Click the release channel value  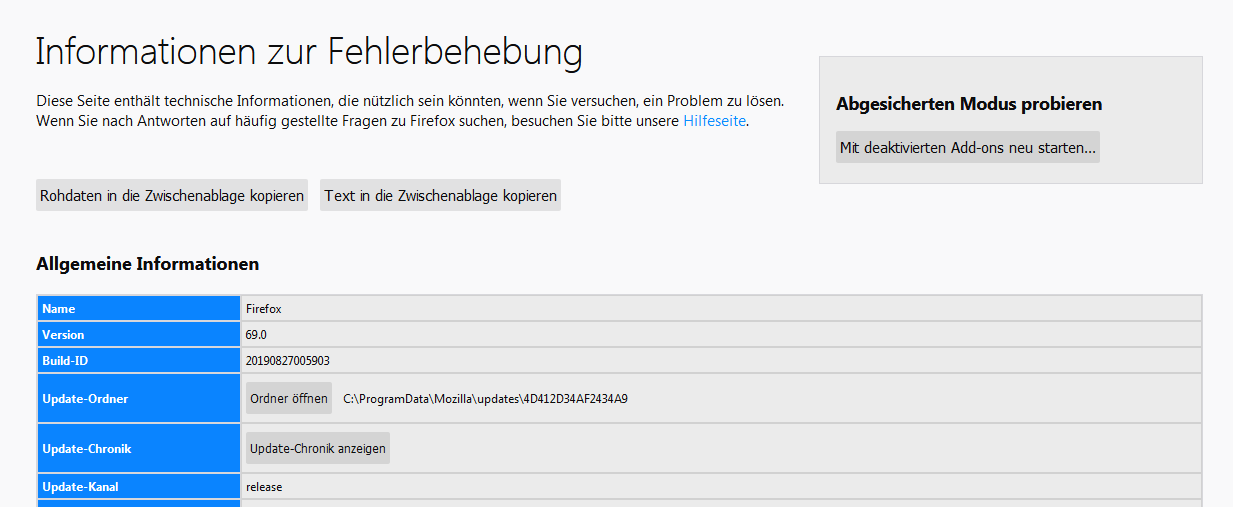click(x=264, y=487)
